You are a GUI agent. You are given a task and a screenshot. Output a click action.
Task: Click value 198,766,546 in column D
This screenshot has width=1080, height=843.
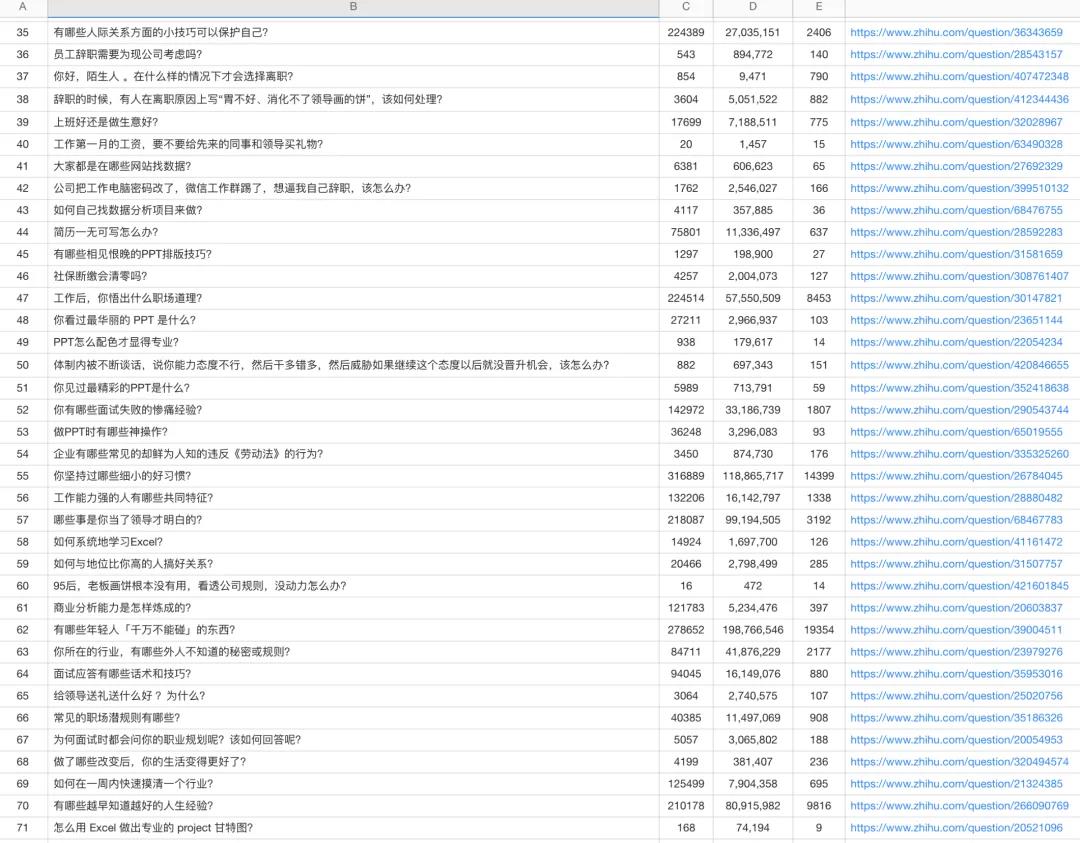point(752,629)
